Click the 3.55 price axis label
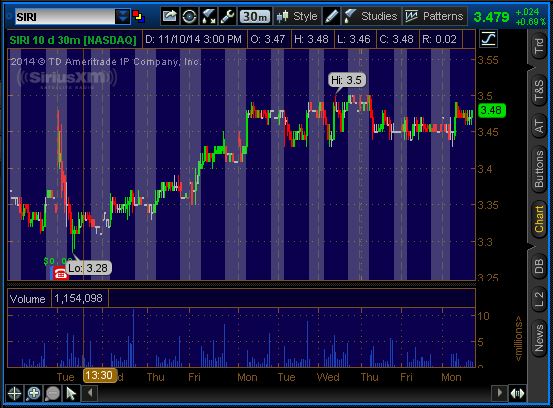This screenshot has width=553, height=408. [x=488, y=60]
